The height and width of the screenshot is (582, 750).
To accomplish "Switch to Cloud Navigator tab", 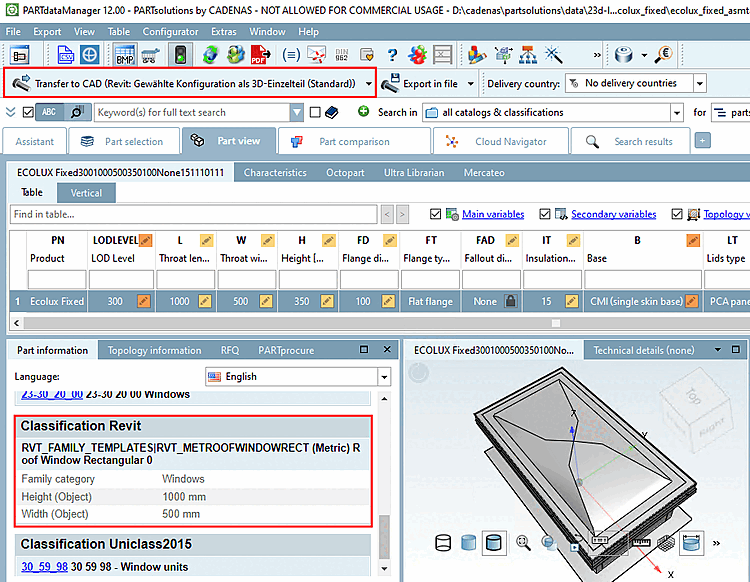I will pyautogui.click(x=500, y=141).
